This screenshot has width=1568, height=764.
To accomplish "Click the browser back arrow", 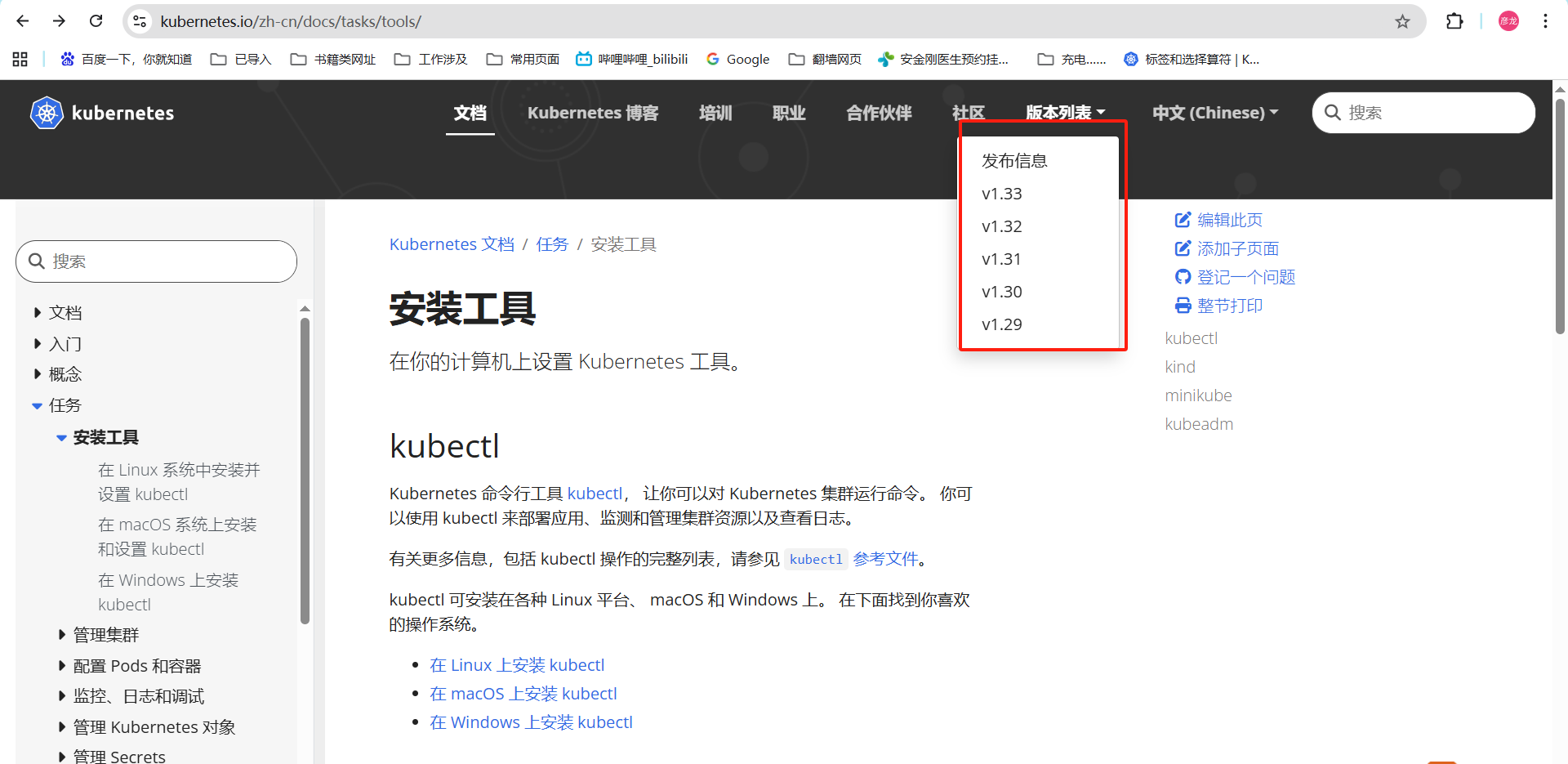I will tap(23, 21).
